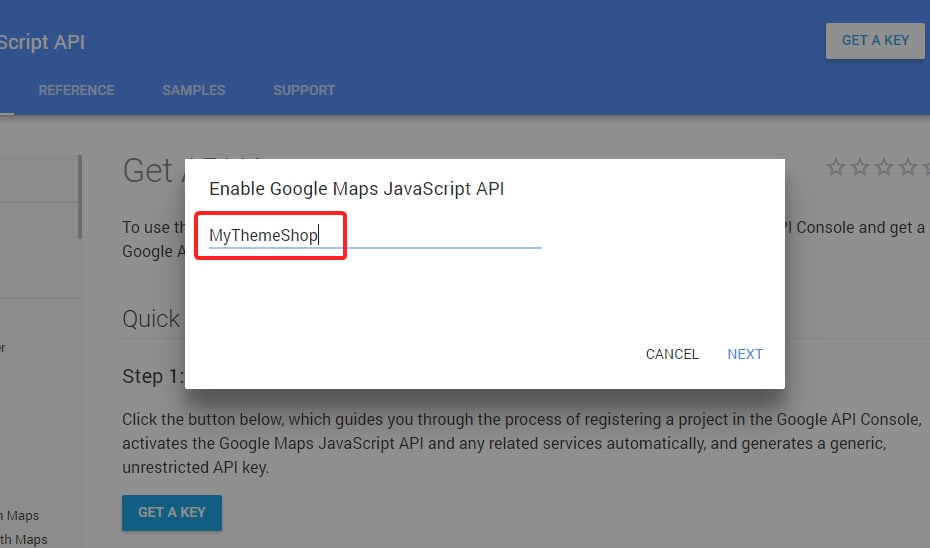The height and width of the screenshot is (548, 930).
Task: Click the project name field with MyThemeShop
Action: (x=375, y=235)
